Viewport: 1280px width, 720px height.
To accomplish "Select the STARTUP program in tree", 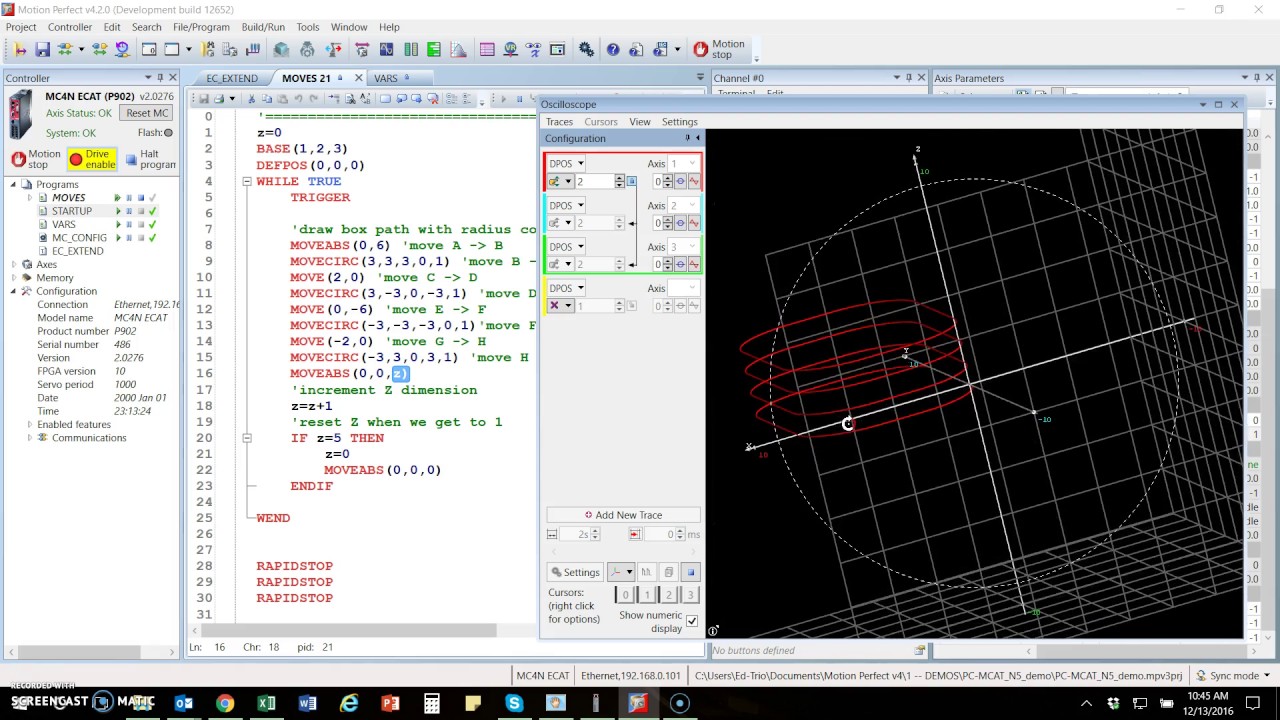I will pos(71,211).
